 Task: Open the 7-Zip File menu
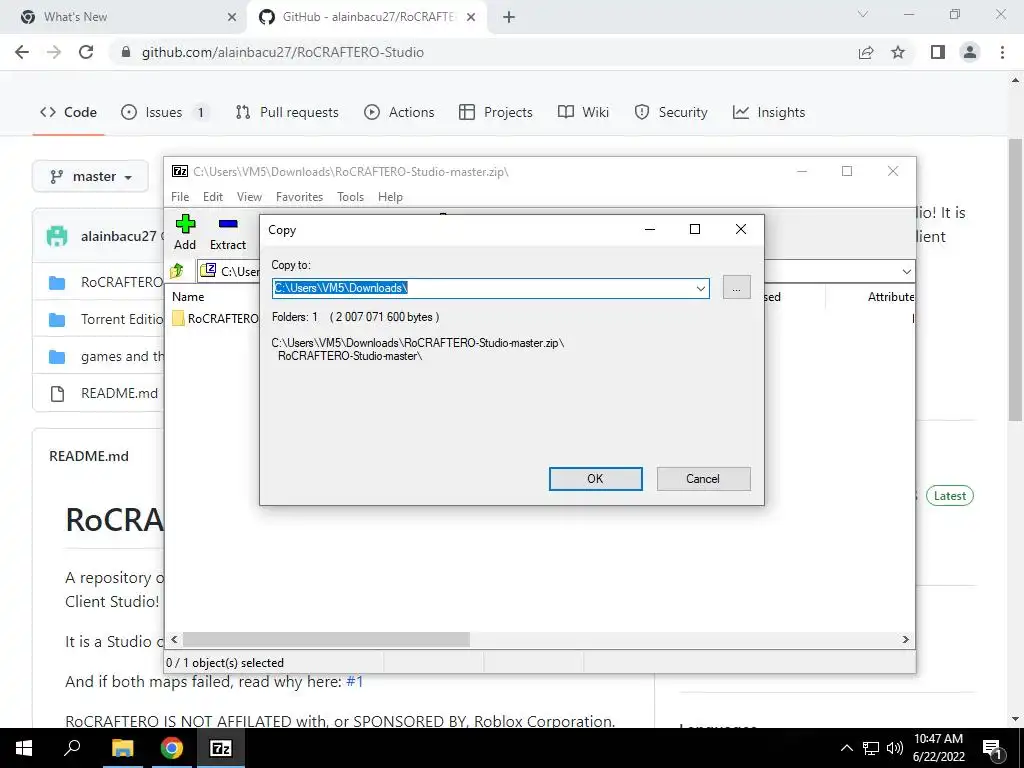(180, 197)
